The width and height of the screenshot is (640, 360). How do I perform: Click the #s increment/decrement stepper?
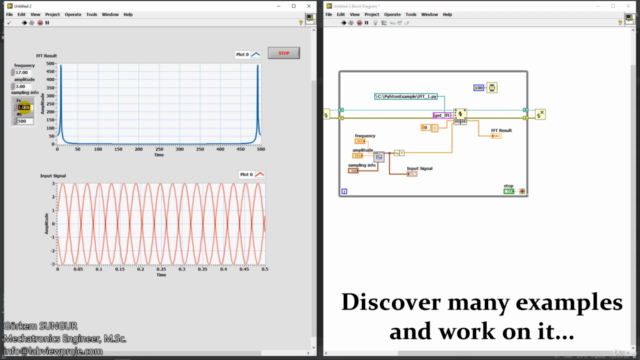pyautogui.click(x=16, y=121)
